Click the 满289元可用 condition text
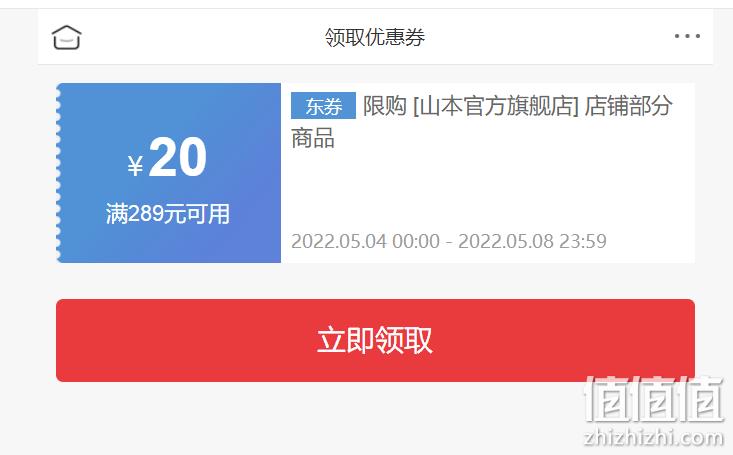733x455 pixels. pyautogui.click(x=168, y=214)
